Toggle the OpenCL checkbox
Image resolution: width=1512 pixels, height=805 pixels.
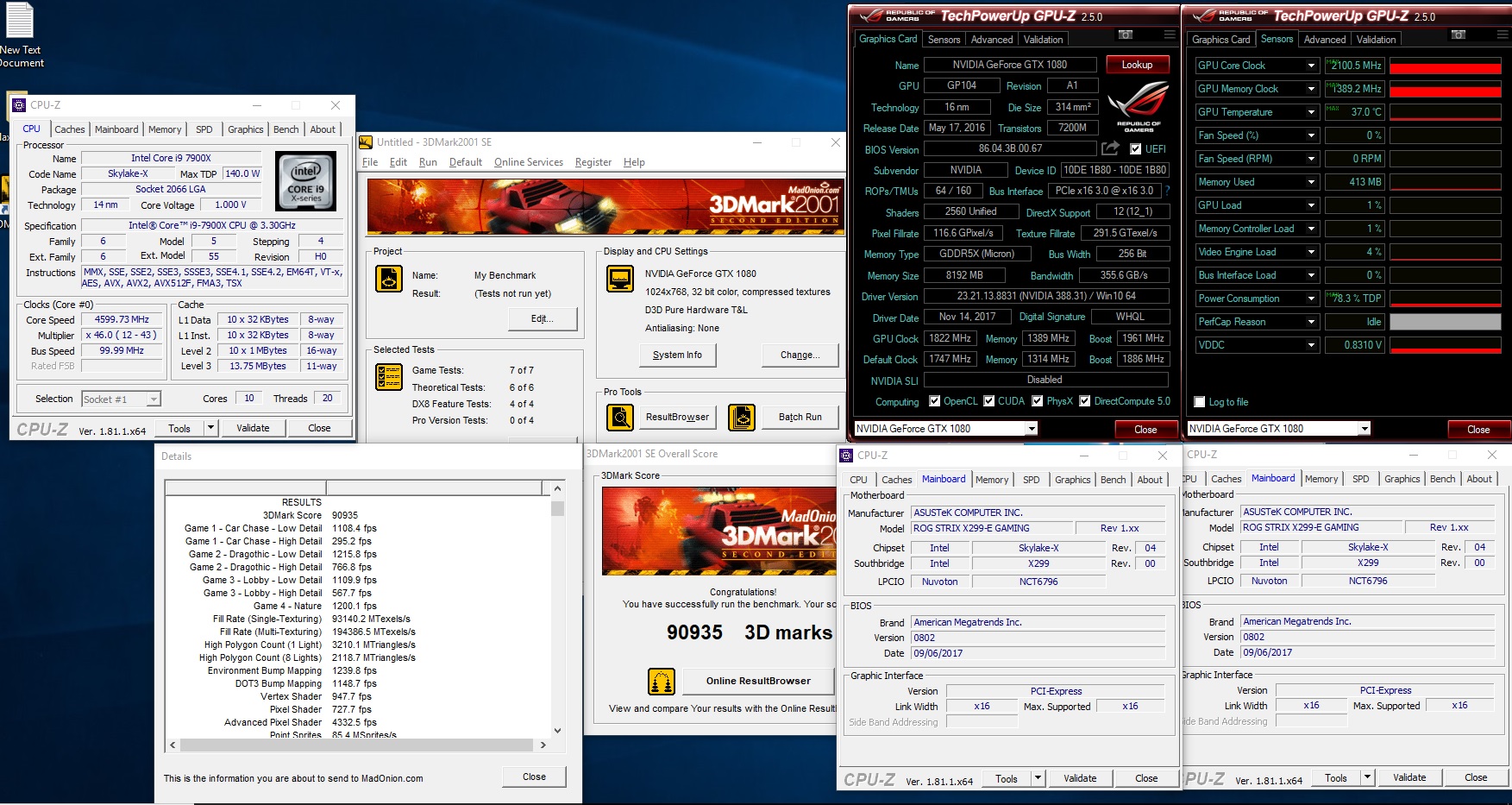[934, 401]
